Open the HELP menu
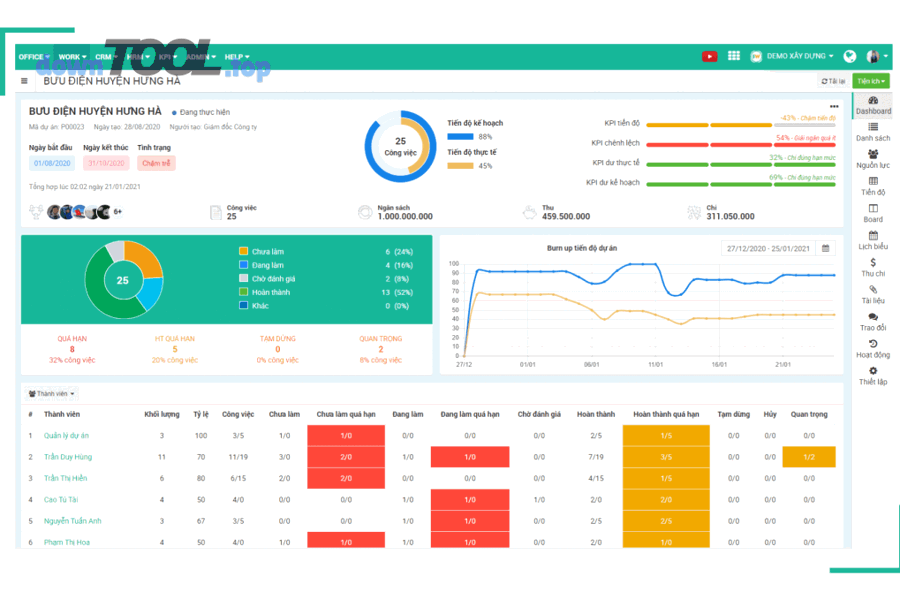 (x=237, y=57)
